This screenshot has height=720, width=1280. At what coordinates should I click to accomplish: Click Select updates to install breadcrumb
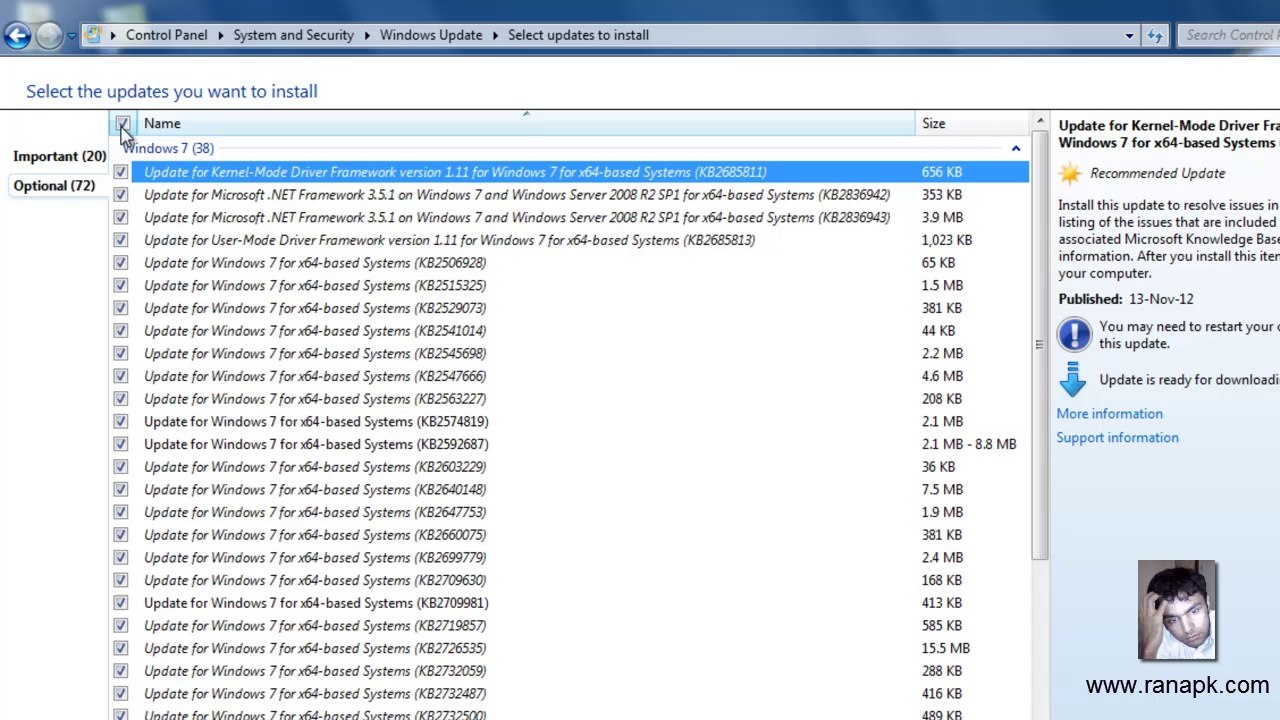point(578,35)
